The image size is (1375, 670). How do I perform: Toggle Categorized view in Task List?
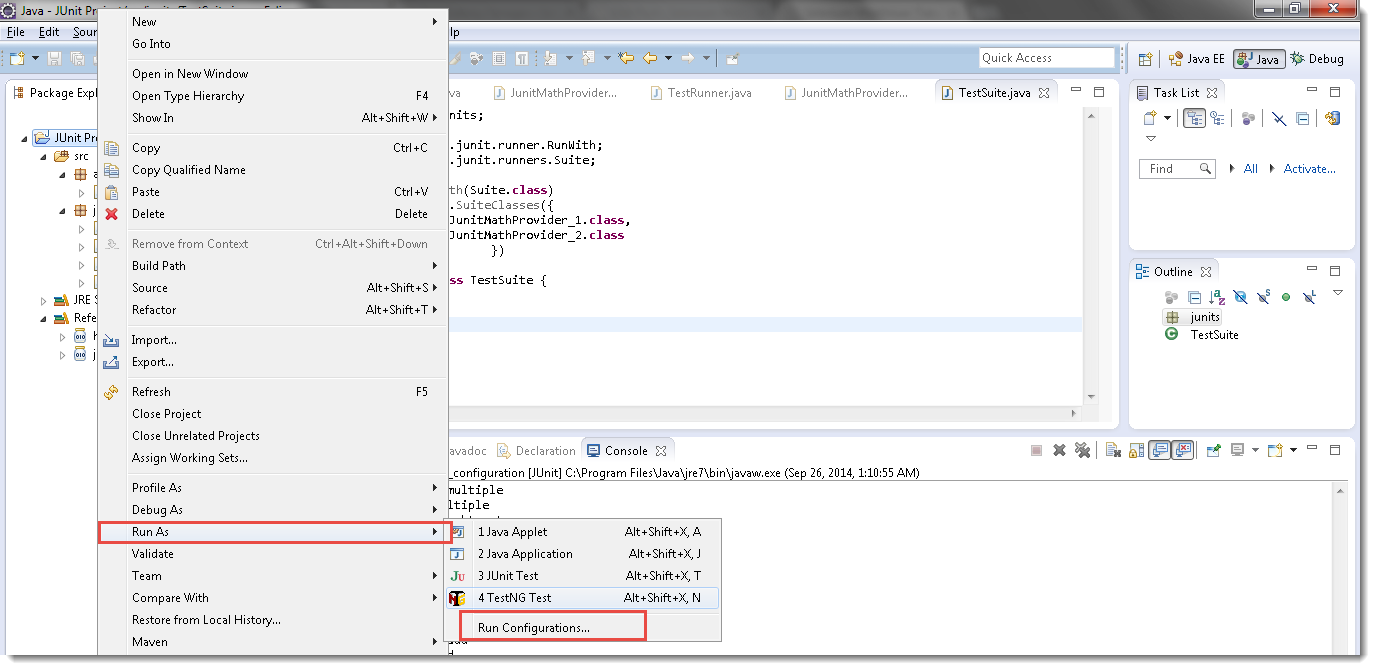pos(1194,118)
